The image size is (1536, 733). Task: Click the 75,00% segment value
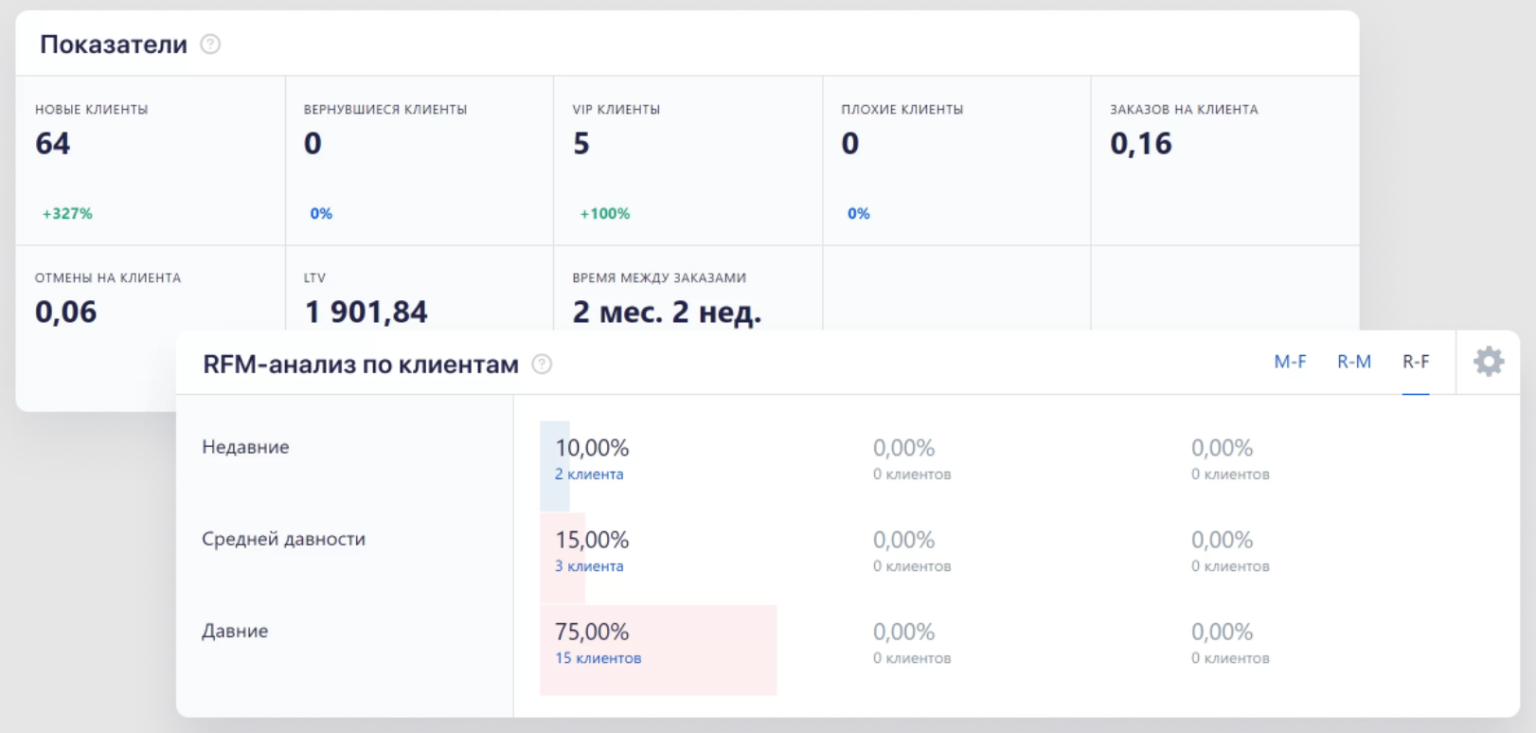592,632
